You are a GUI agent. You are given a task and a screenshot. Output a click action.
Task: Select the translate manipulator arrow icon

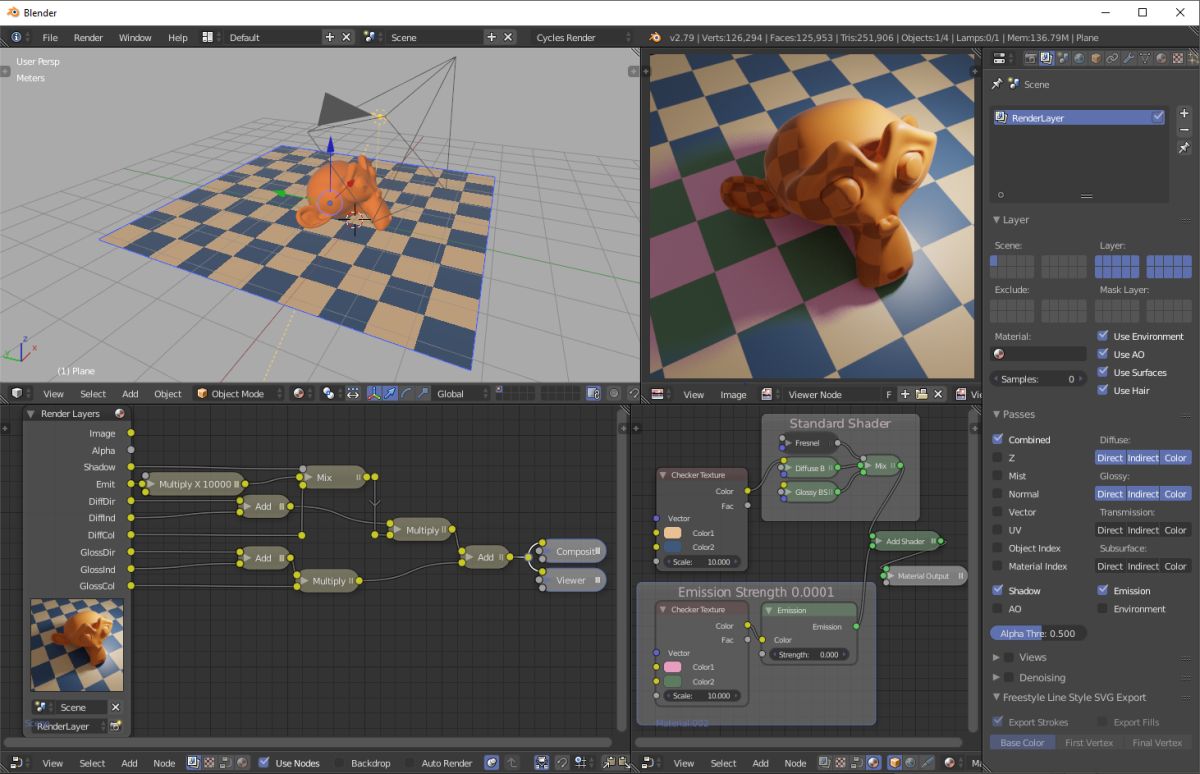pyautogui.click(x=390, y=393)
